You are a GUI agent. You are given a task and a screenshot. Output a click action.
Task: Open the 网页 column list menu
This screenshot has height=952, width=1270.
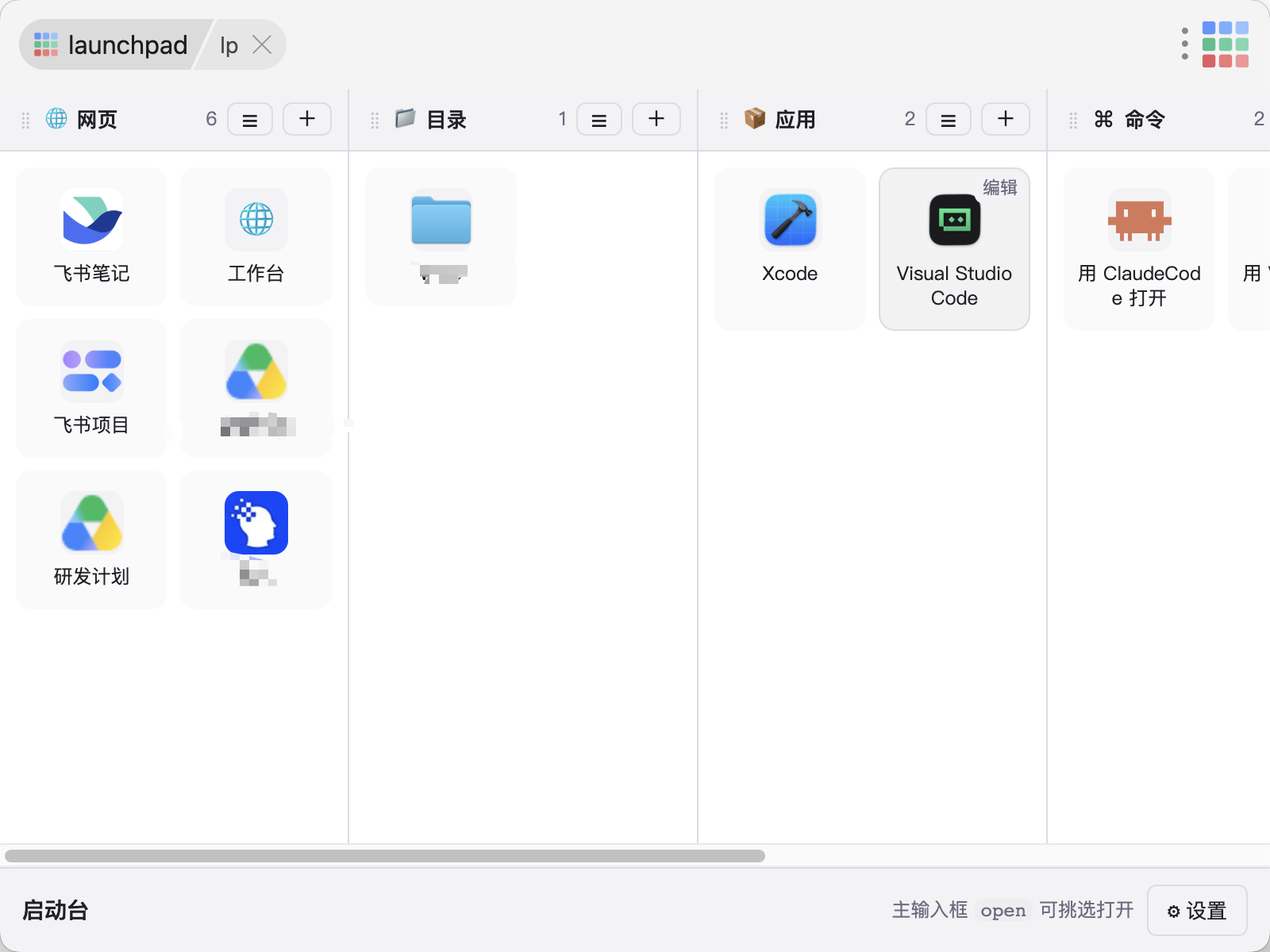250,119
